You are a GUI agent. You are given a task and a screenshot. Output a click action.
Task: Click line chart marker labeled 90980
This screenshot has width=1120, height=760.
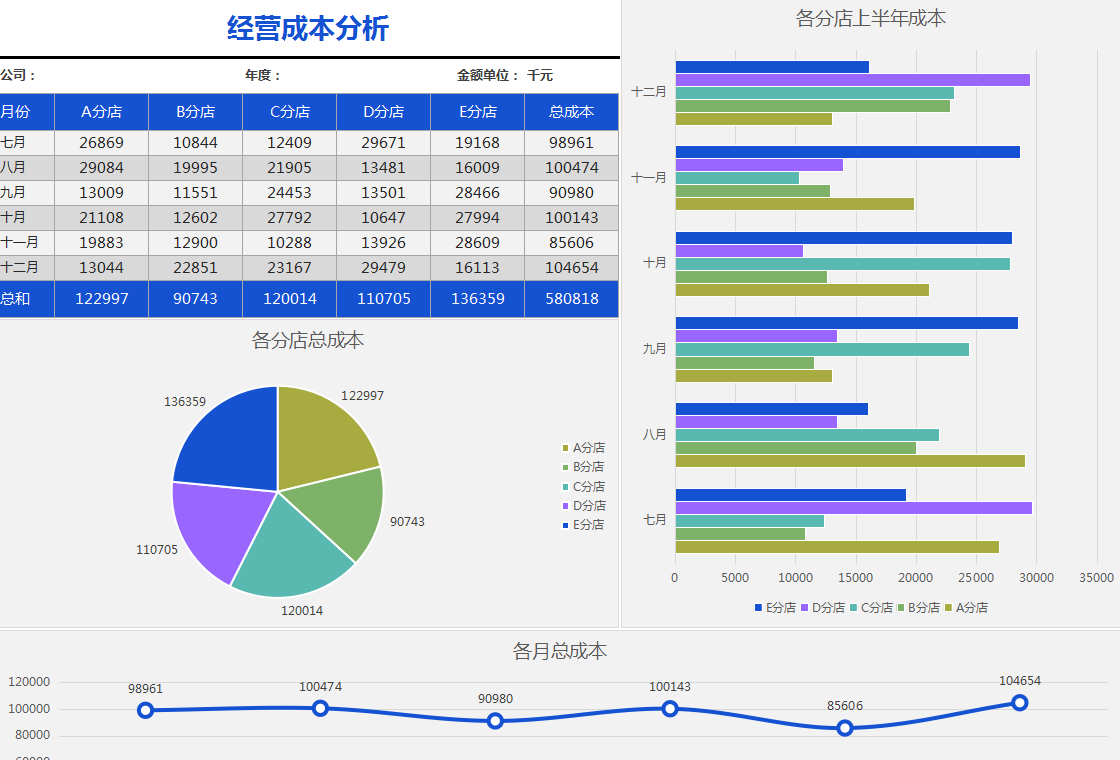(496, 721)
